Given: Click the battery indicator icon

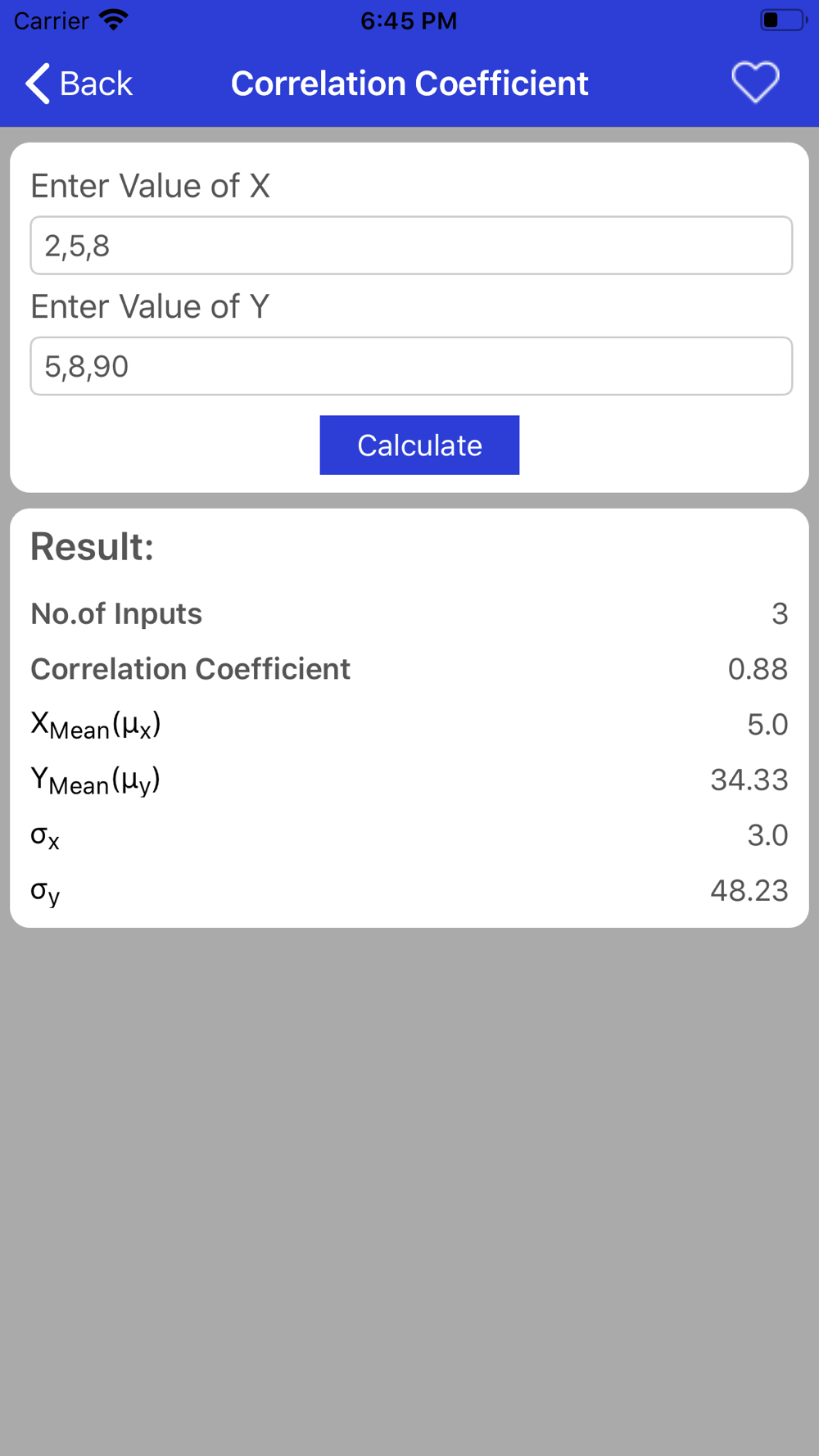Looking at the screenshot, I should (782, 20).
